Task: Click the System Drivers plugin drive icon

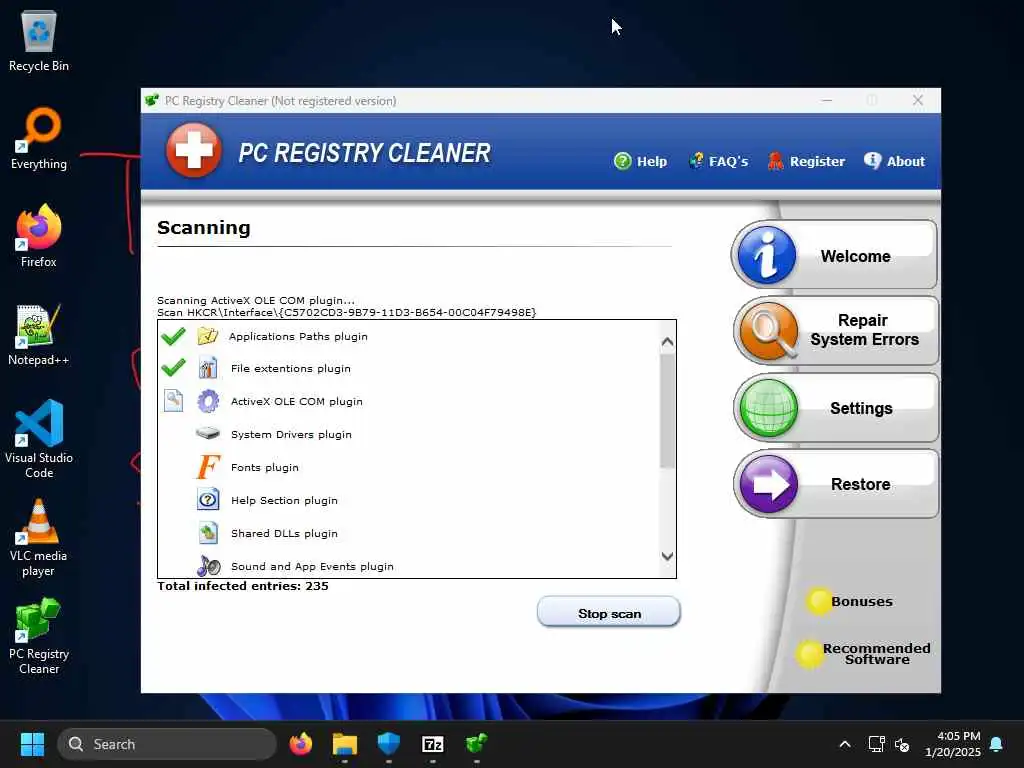Action: (208, 433)
